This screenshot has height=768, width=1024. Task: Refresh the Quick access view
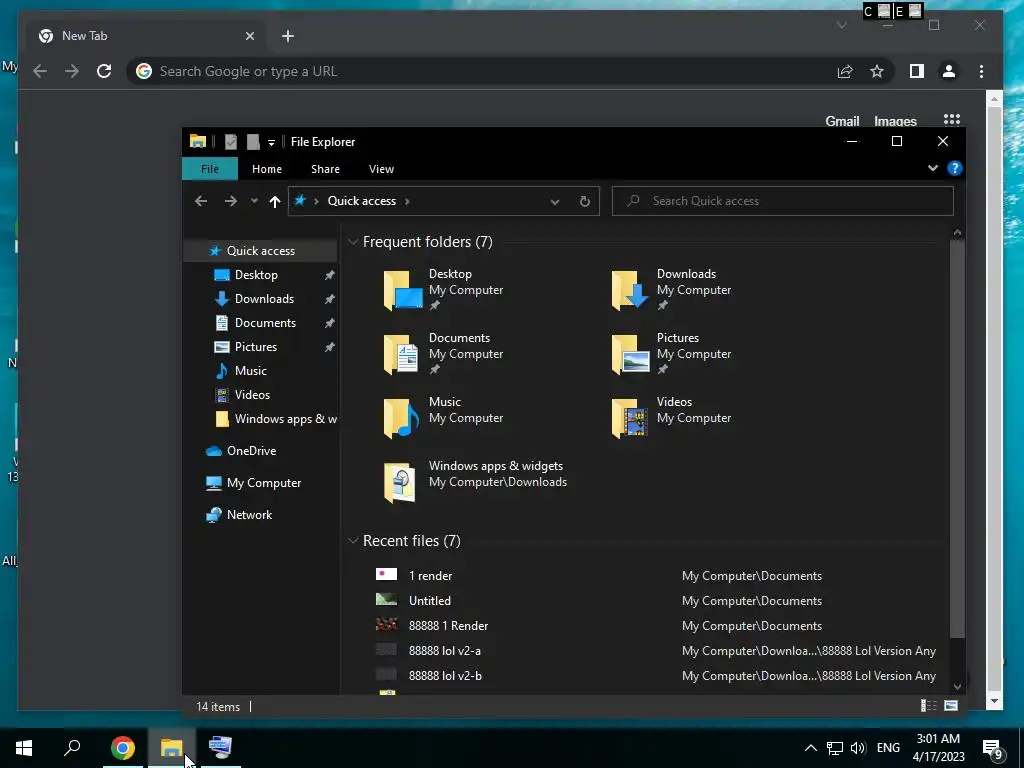tap(584, 201)
